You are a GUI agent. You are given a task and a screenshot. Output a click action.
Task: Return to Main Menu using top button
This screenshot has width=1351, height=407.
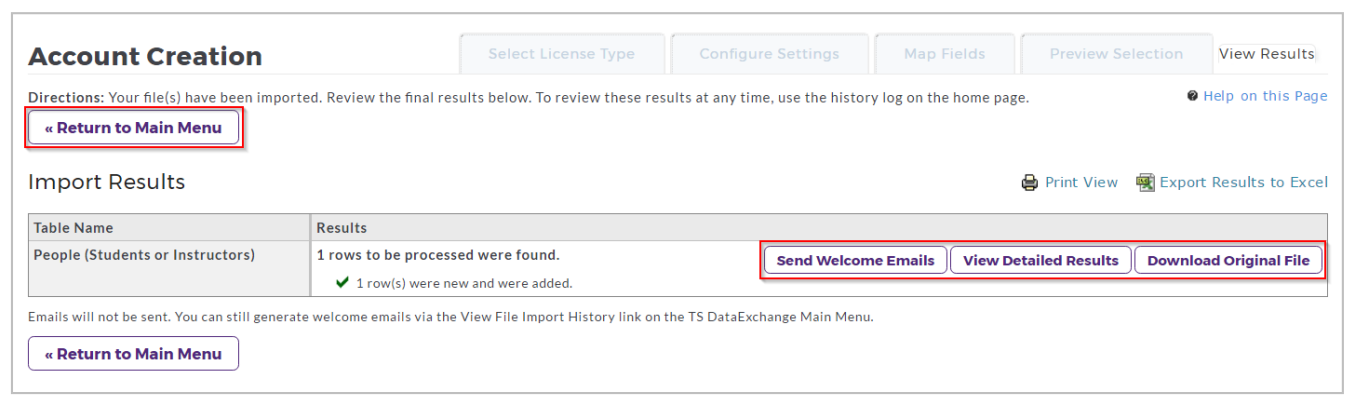coord(133,128)
